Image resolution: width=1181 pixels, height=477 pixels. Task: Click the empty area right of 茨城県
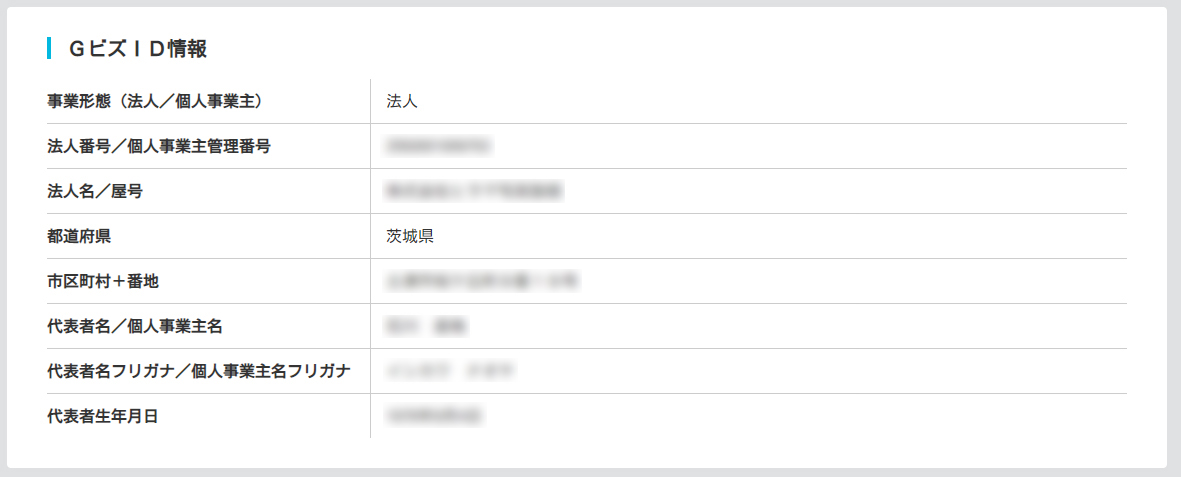pyautogui.click(x=780, y=237)
